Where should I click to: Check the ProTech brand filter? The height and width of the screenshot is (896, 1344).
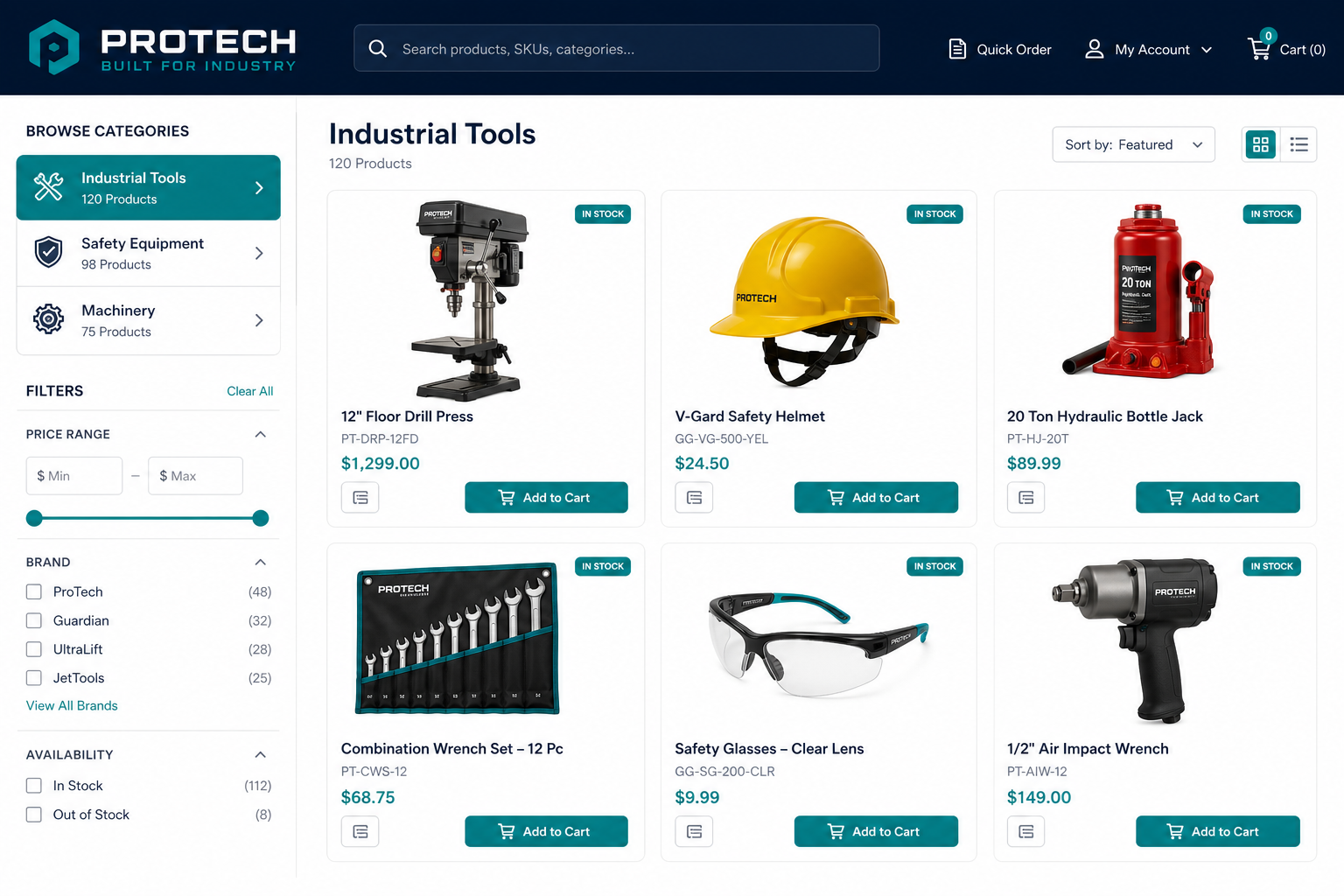[x=34, y=592]
